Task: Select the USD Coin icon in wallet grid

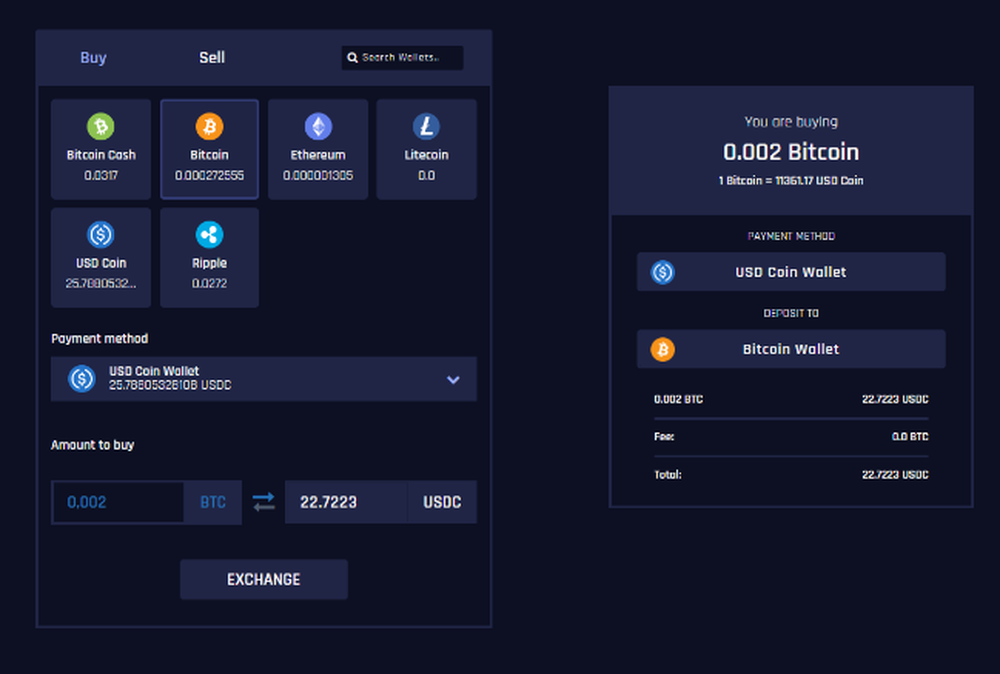Action: pos(101,235)
